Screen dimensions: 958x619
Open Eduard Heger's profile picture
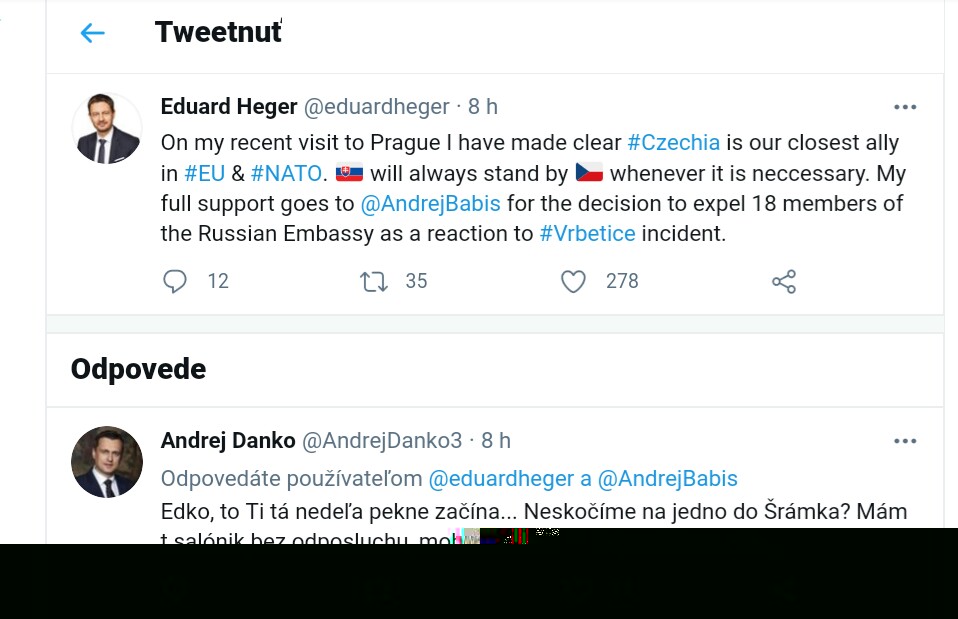point(107,129)
